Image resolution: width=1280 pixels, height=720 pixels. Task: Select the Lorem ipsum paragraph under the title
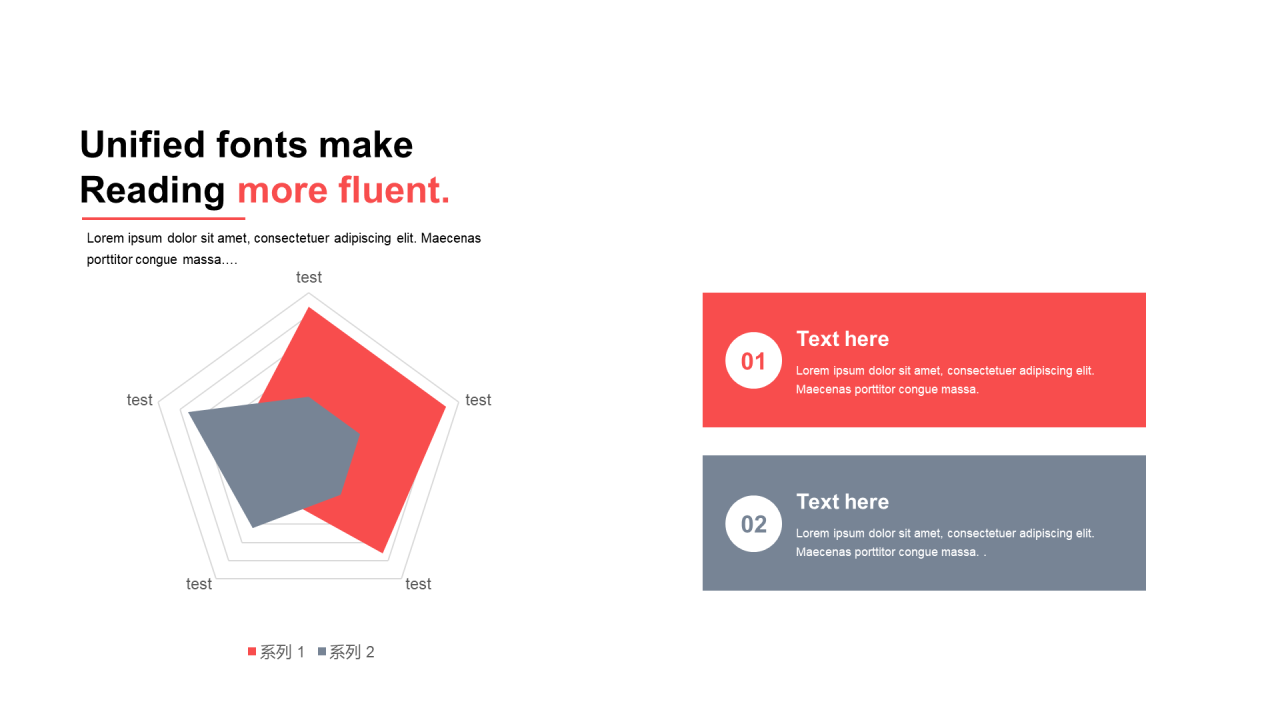283,249
